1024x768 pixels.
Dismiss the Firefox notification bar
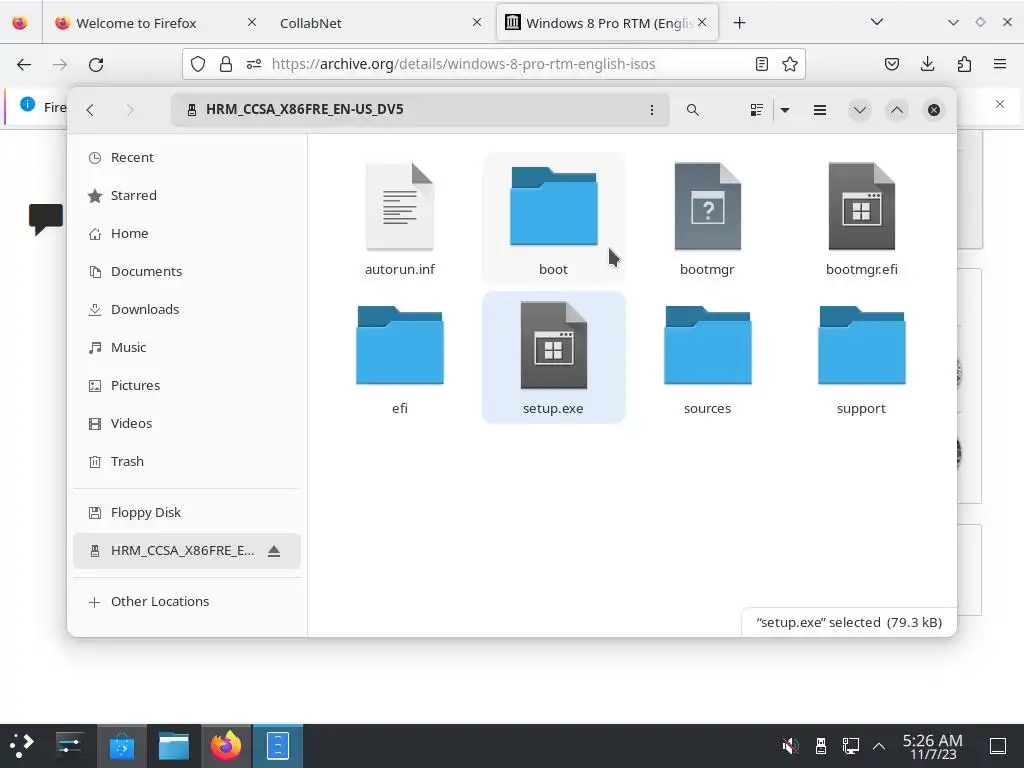(1000, 104)
